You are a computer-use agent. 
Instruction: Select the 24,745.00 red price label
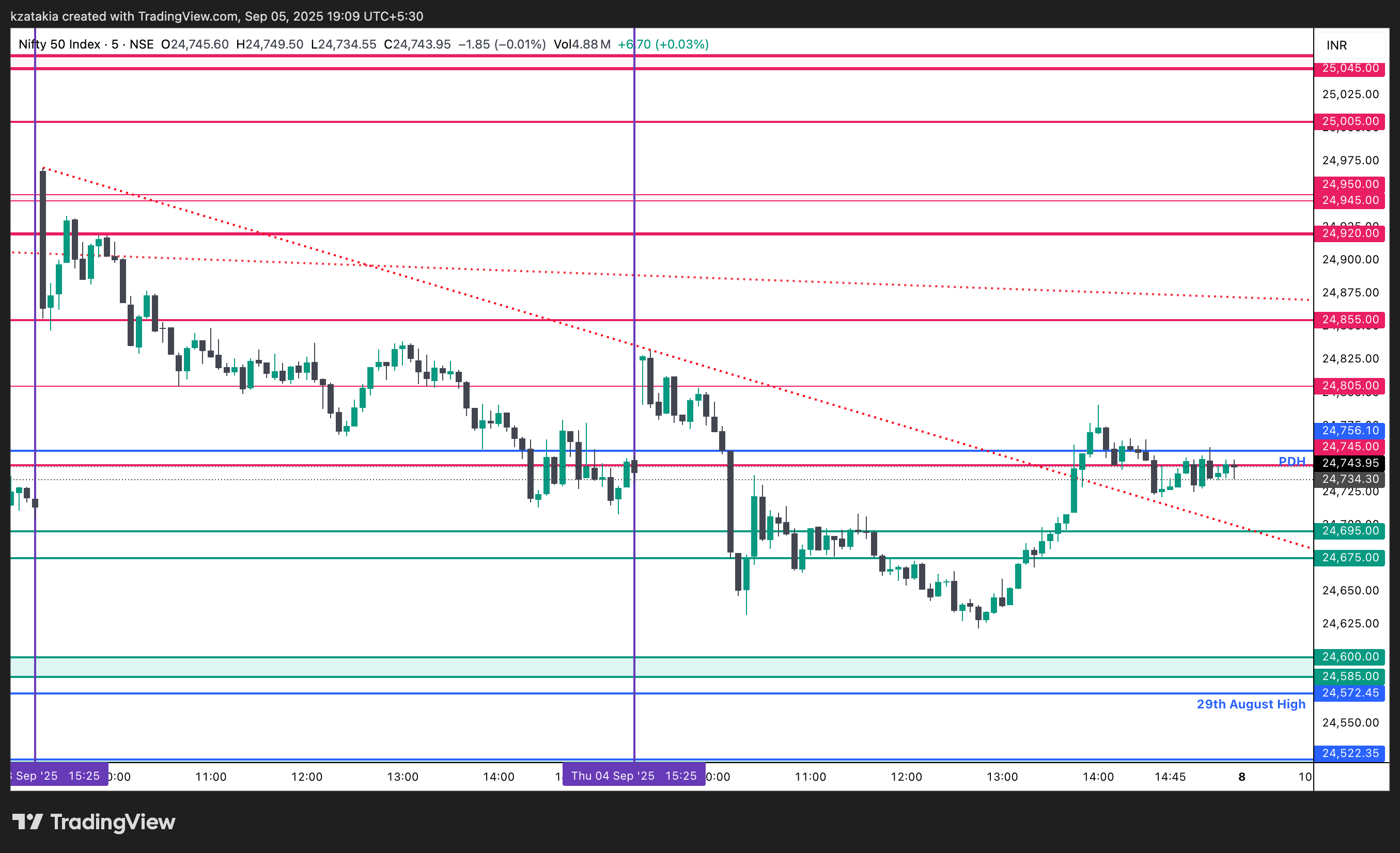click(1349, 446)
